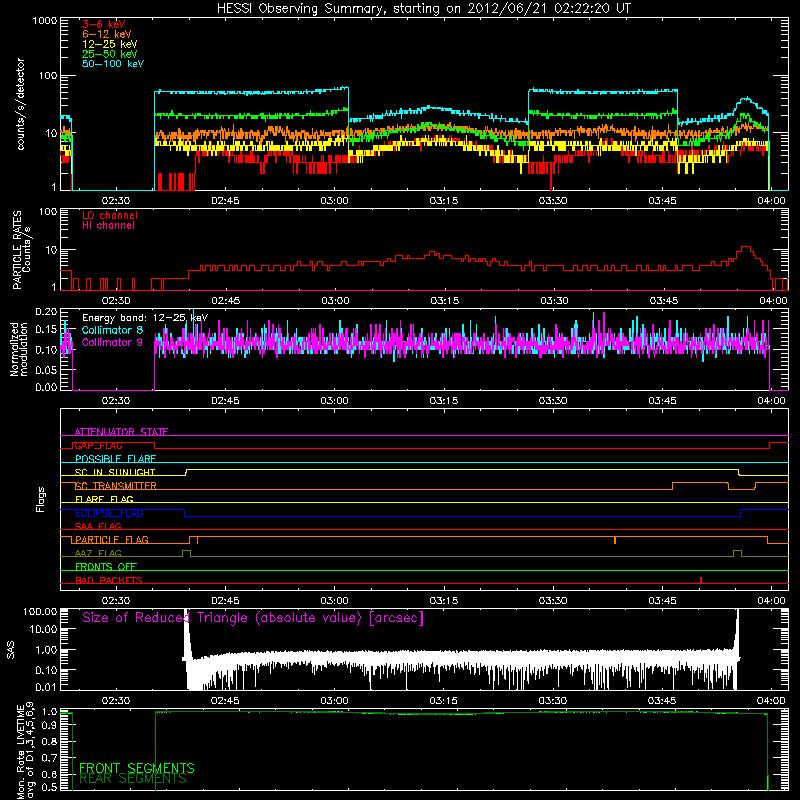Viewport: 800px width, 800px height.
Task: Click the ATTENUATOR STATE flag label
Action: (121, 432)
